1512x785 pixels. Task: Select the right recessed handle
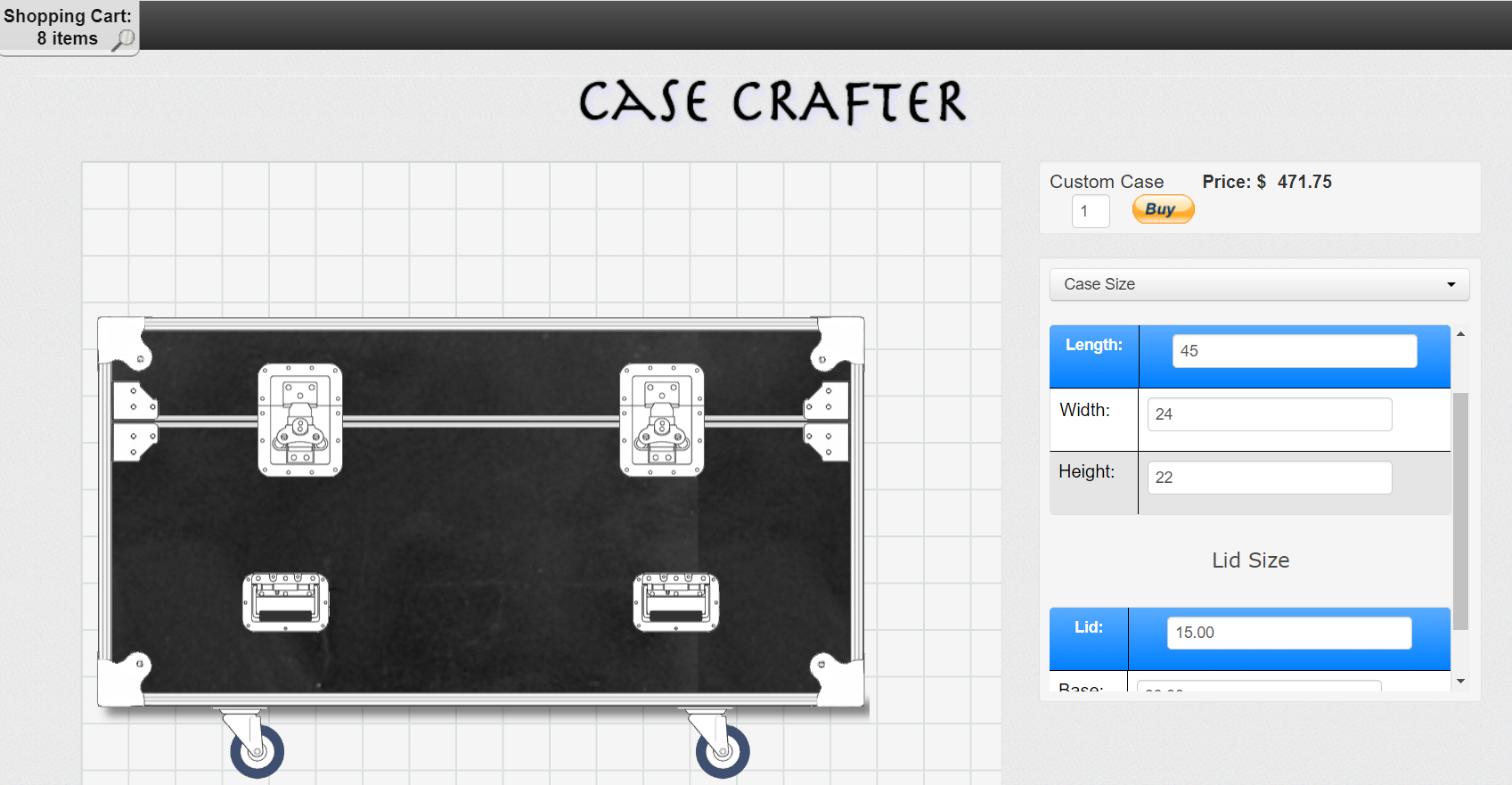pyautogui.click(x=676, y=602)
